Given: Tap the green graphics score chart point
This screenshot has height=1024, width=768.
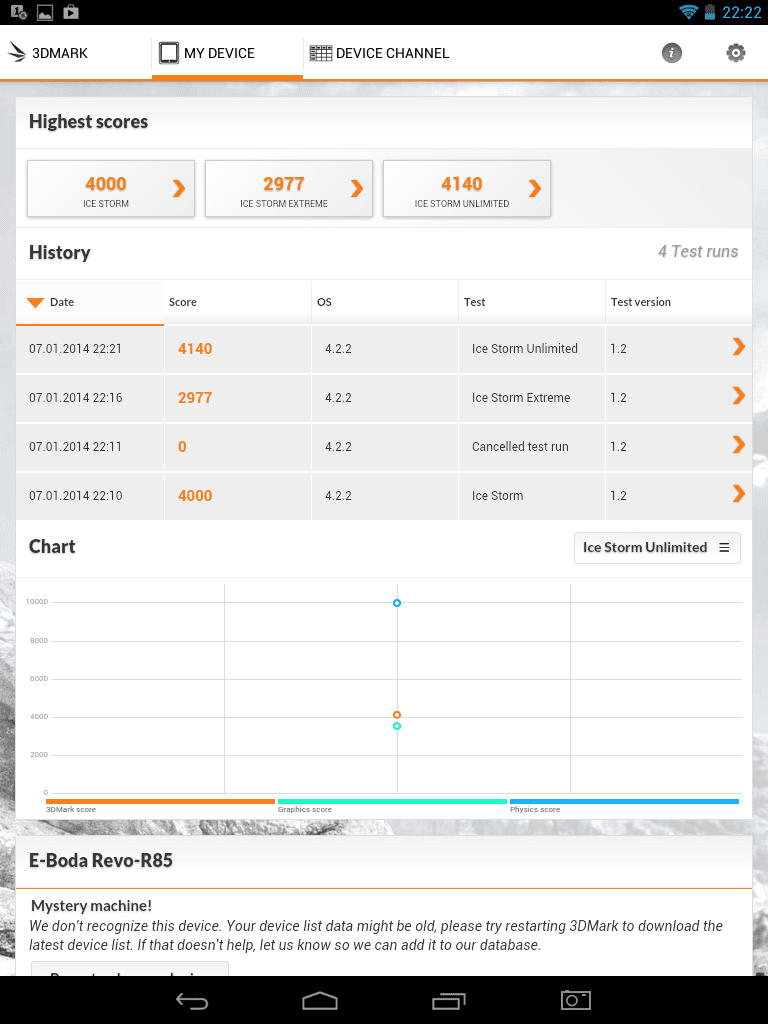Looking at the screenshot, I should (x=396, y=726).
